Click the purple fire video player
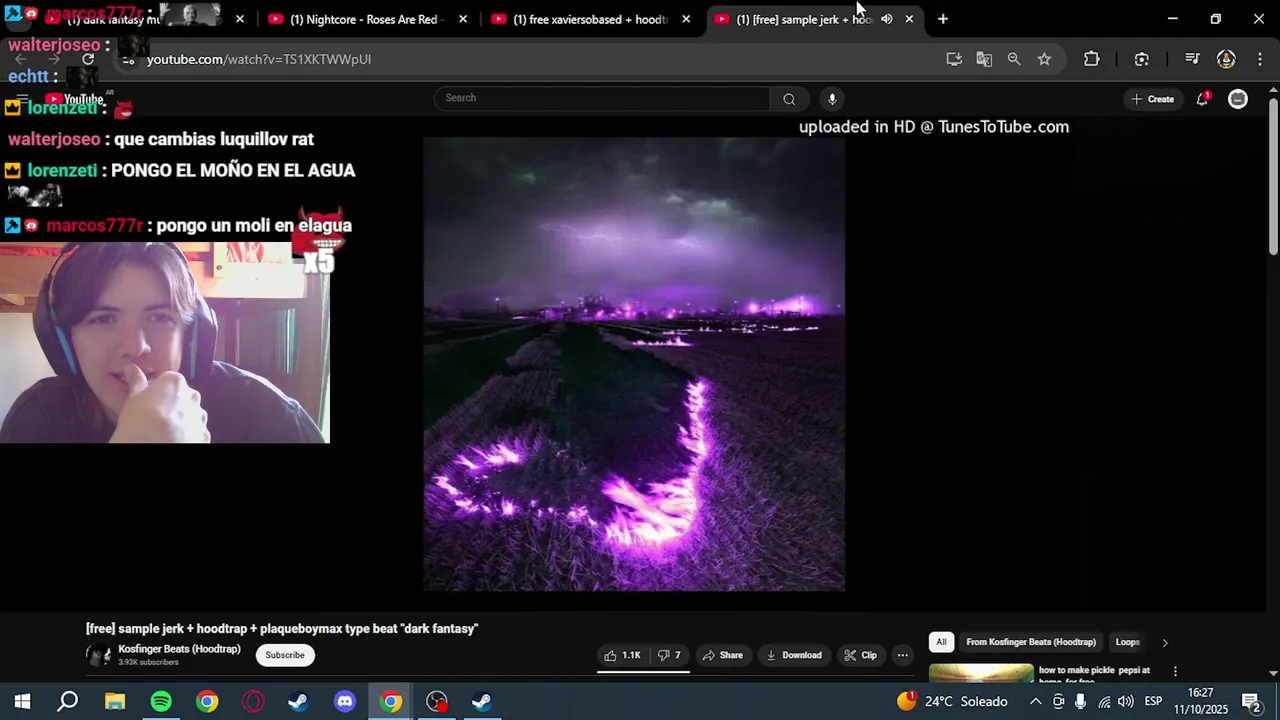The image size is (1280, 720). click(x=634, y=364)
